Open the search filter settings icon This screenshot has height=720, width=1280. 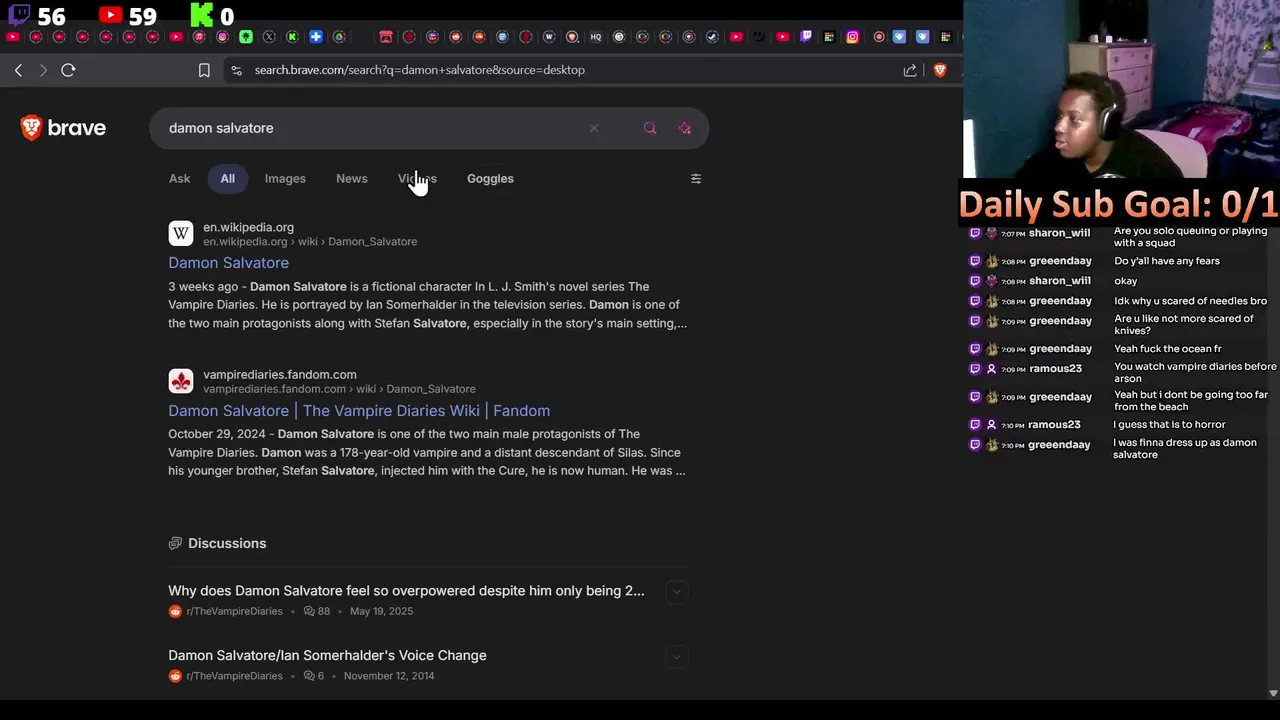pos(696,178)
